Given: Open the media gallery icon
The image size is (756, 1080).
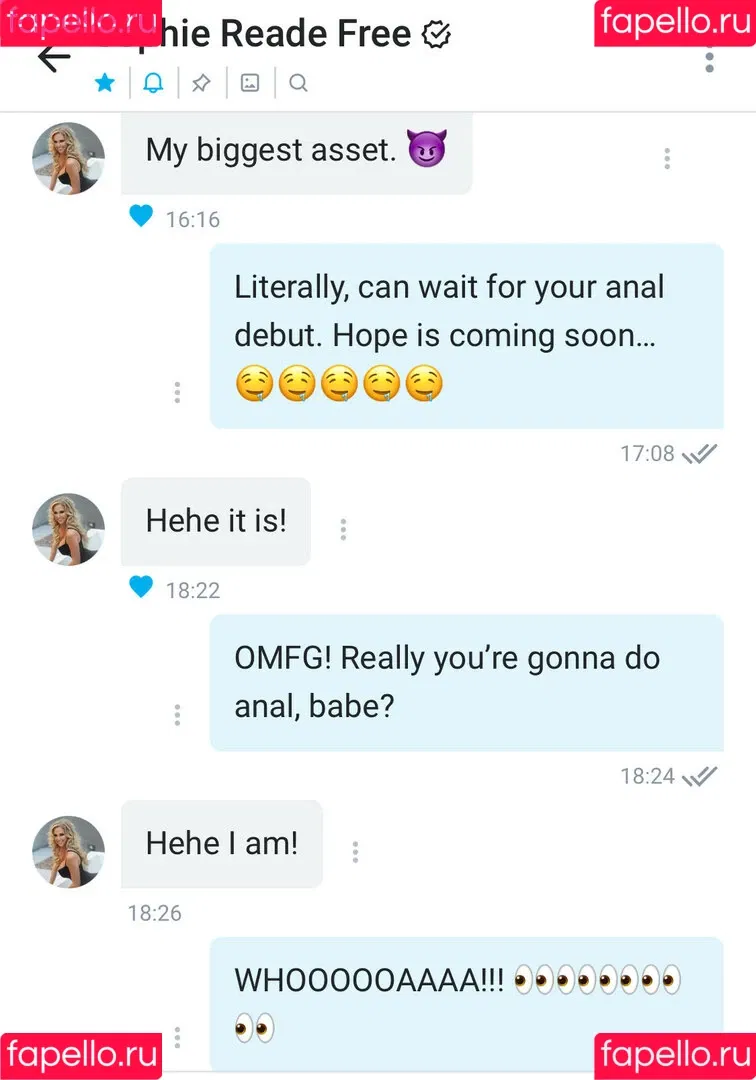Looking at the screenshot, I should pyautogui.click(x=250, y=83).
